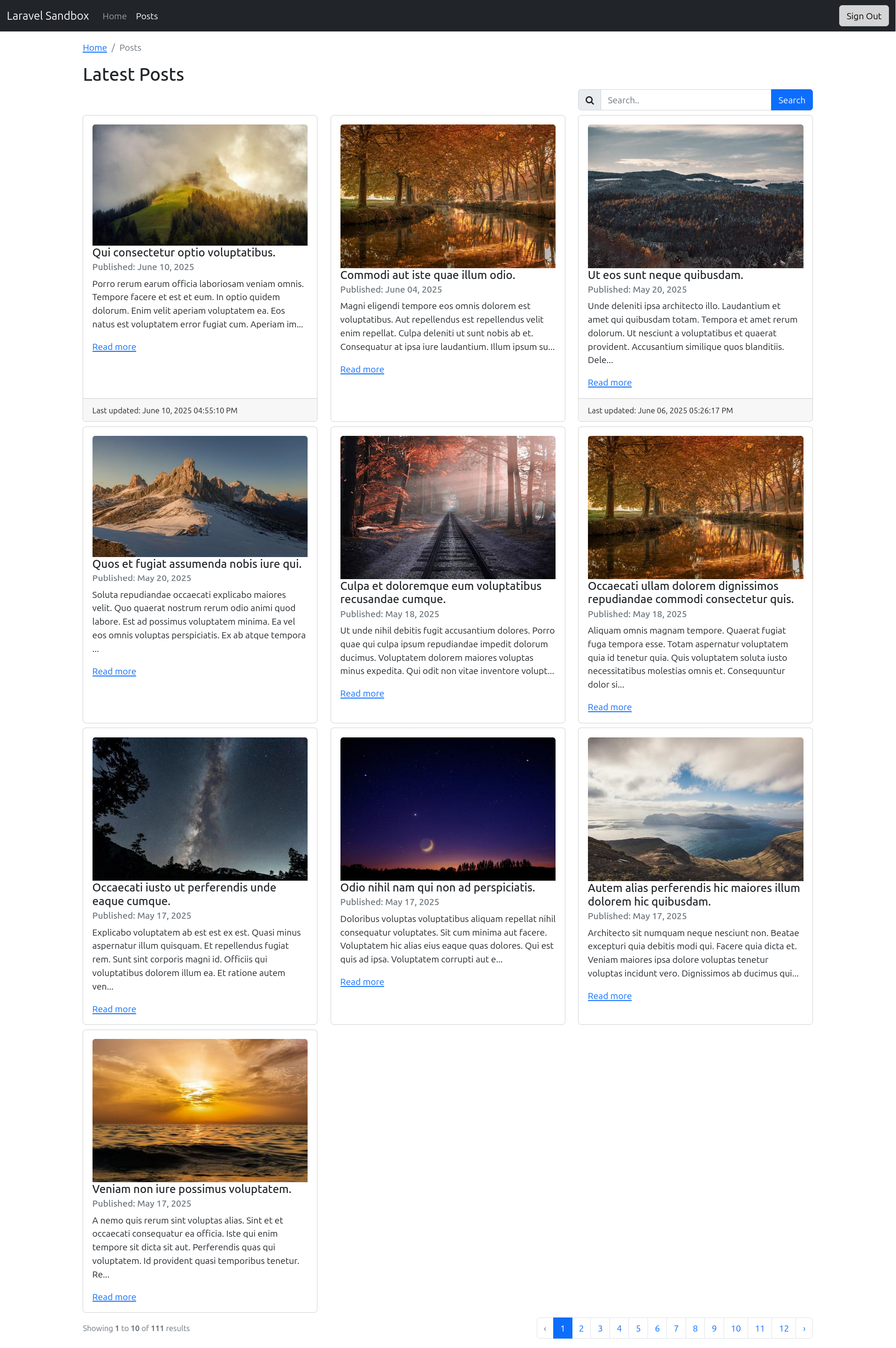Open railway forest image of Culpa et doloremque post

pyautogui.click(x=448, y=507)
